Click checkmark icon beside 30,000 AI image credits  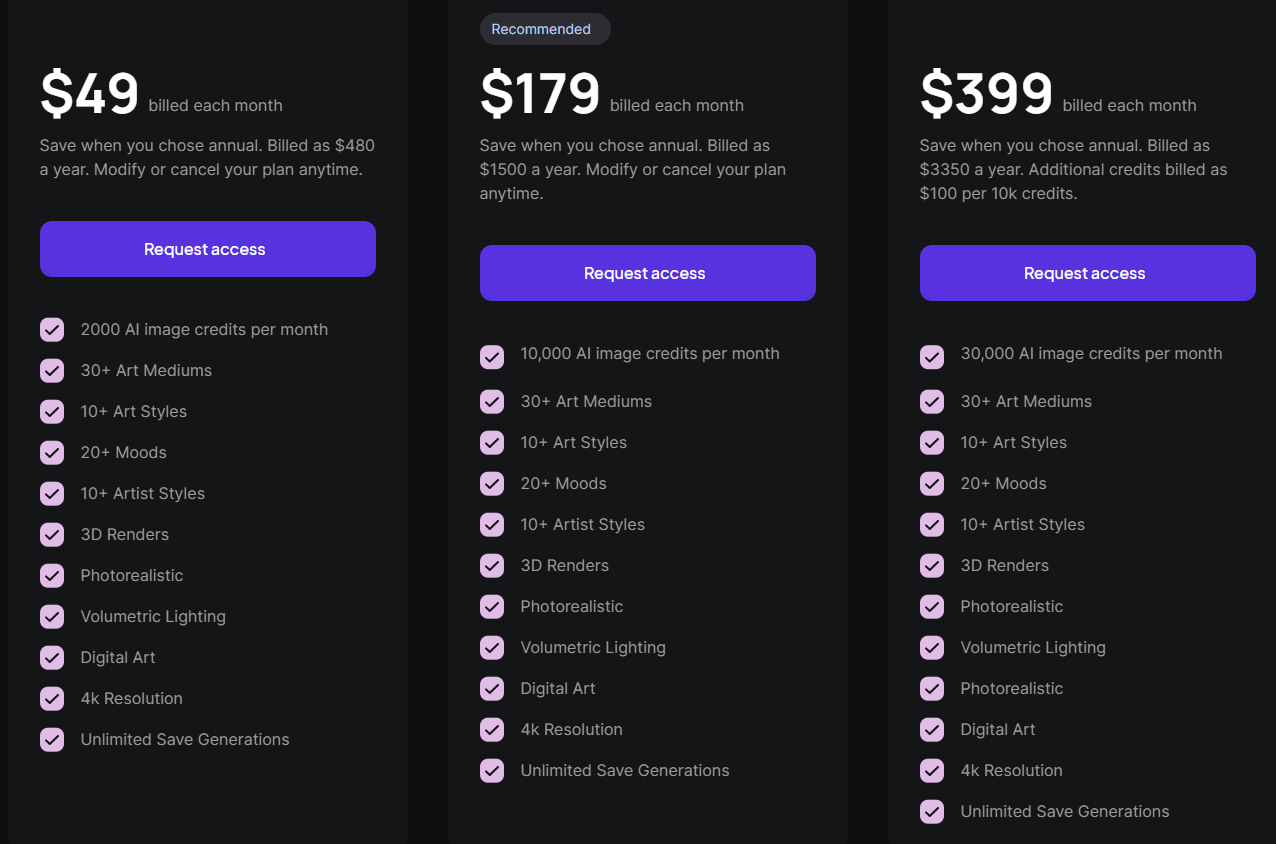[932, 357]
